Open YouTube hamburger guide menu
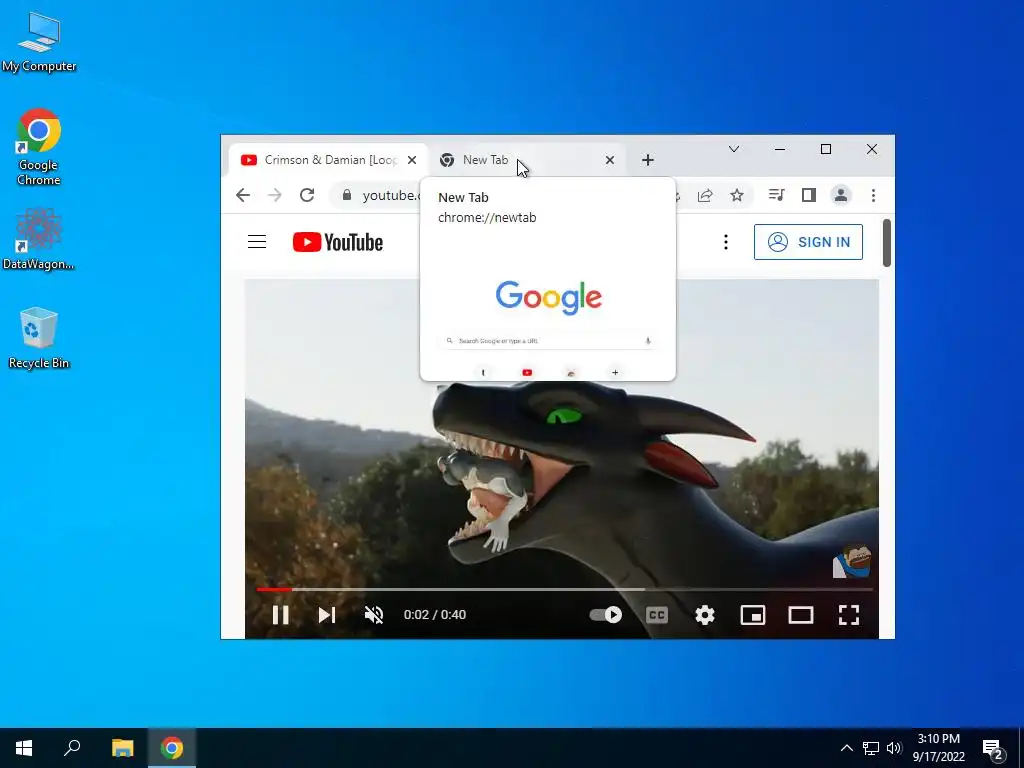 (257, 242)
